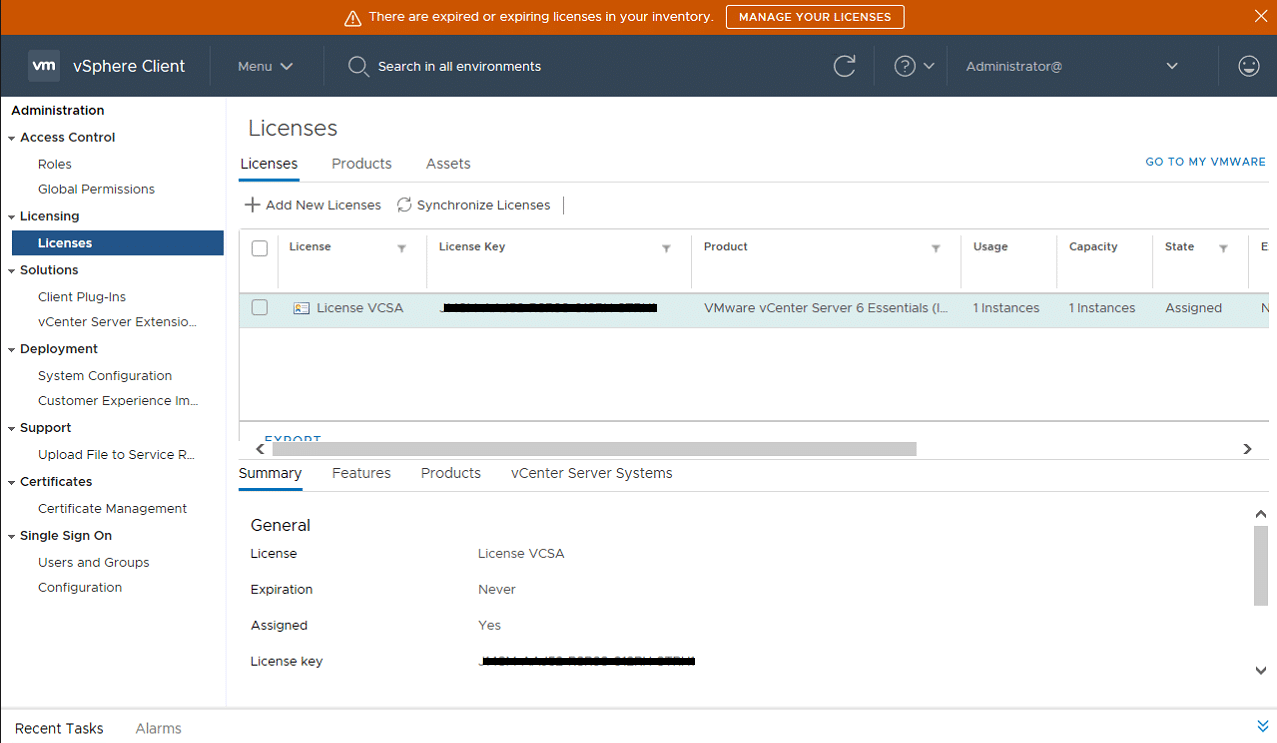Click the search magnifier icon
The width and height of the screenshot is (1277, 743).
coord(358,66)
